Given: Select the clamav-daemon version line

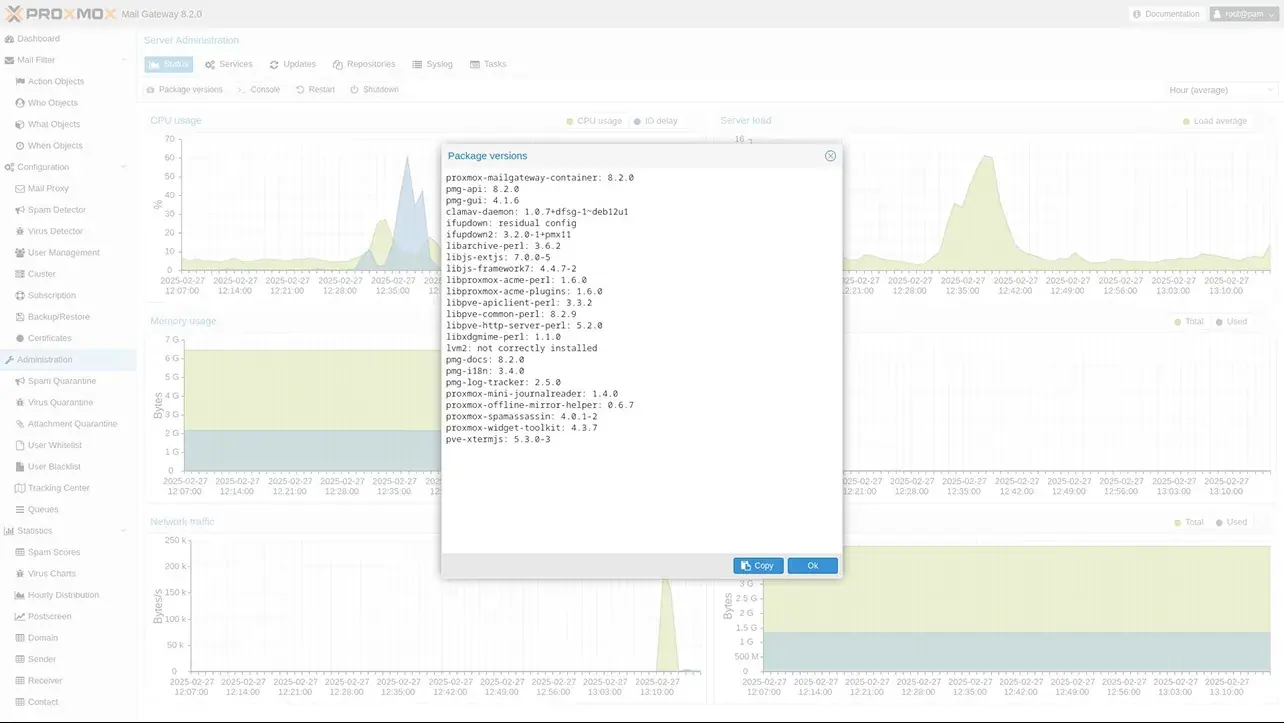Looking at the screenshot, I should (x=537, y=212).
